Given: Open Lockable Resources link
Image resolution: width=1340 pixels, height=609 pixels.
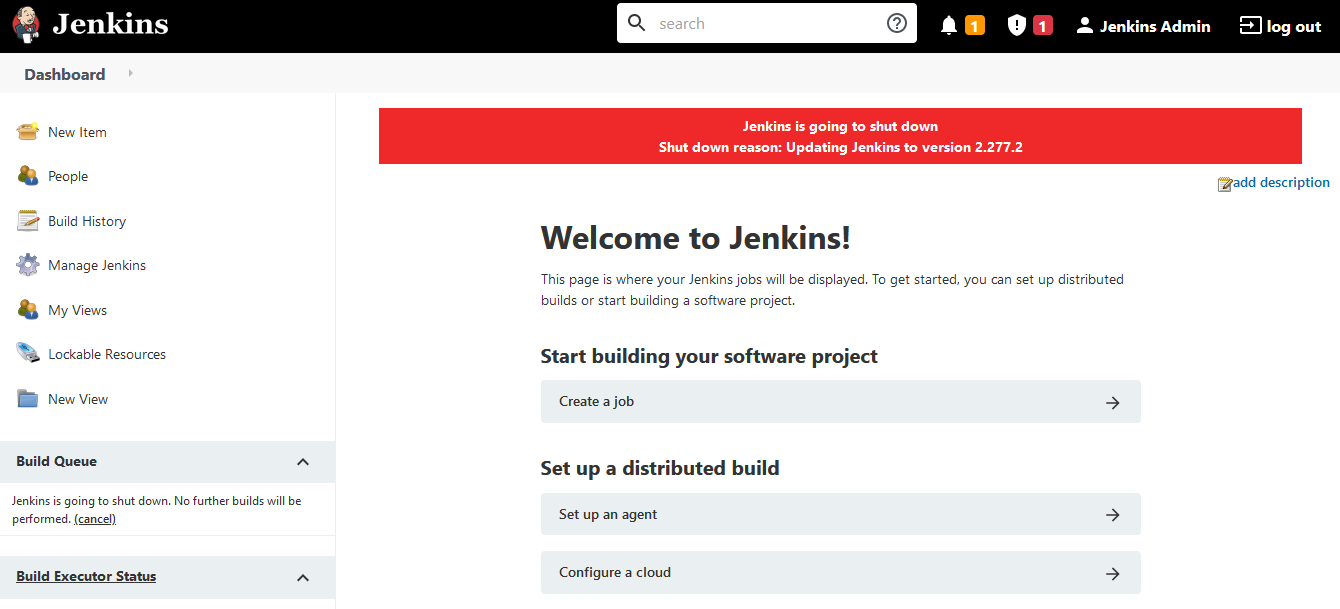Looking at the screenshot, I should pyautogui.click(x=107, y=354).
